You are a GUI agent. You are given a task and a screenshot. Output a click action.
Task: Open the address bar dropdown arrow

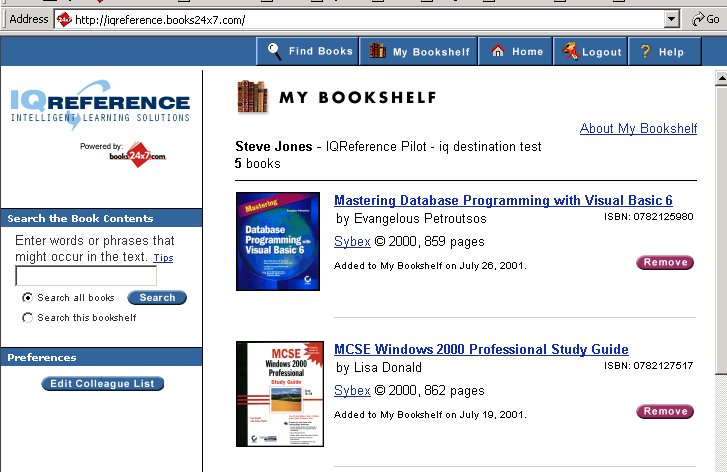(x=671, y=19)
